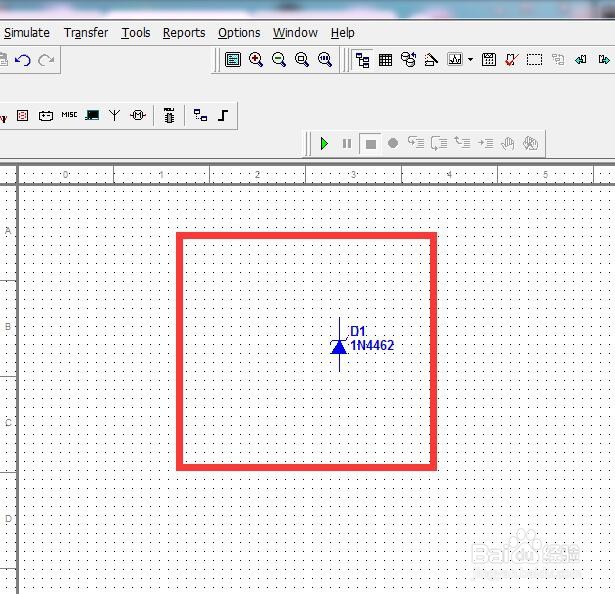Click the greyed Go to Parent Sheet icon

tap(558, 60)
